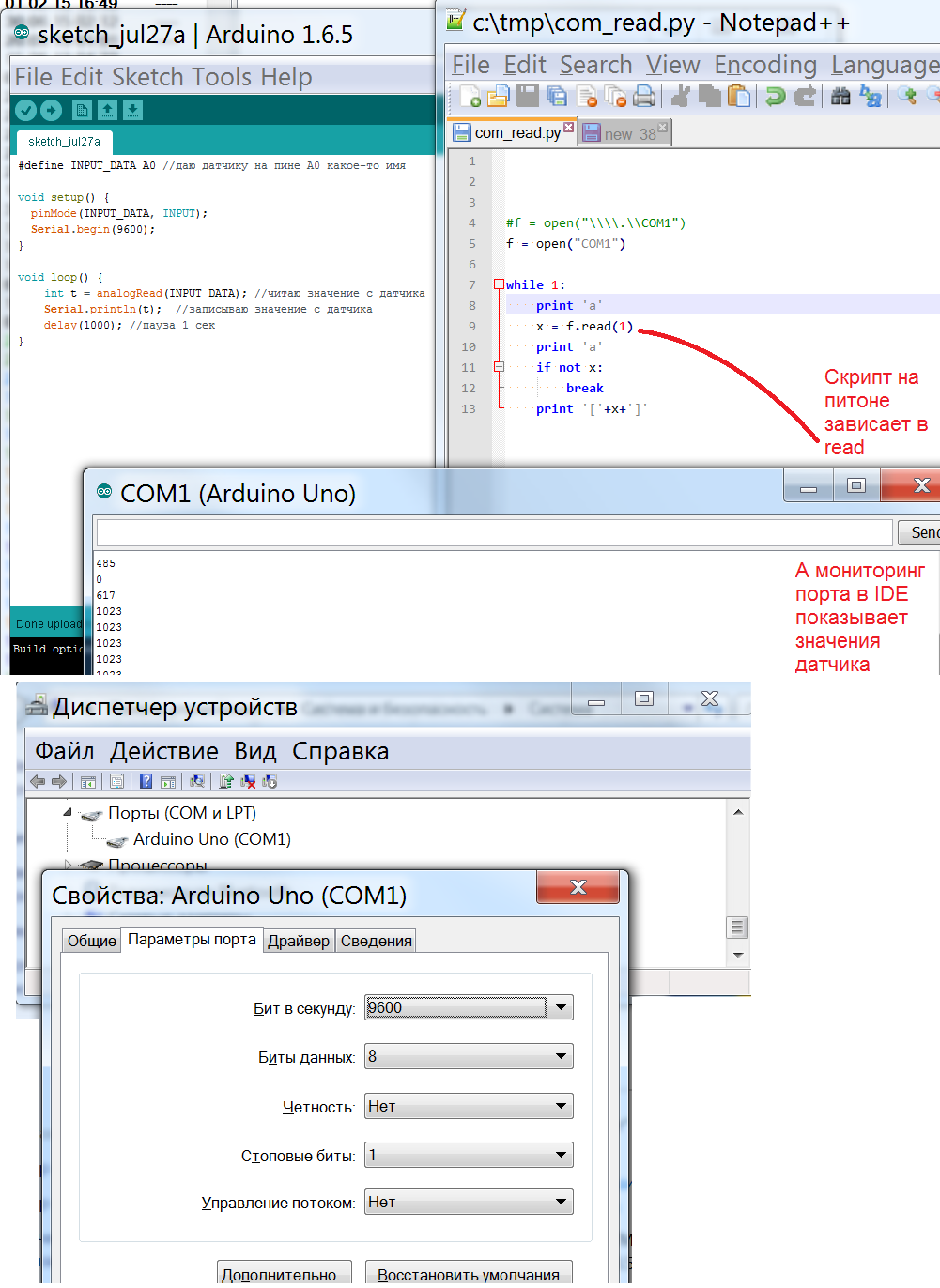Screen dimensions: 940x1288
Task: Click Notepad++ Replace icon
Action: click(x=871, y=96)
